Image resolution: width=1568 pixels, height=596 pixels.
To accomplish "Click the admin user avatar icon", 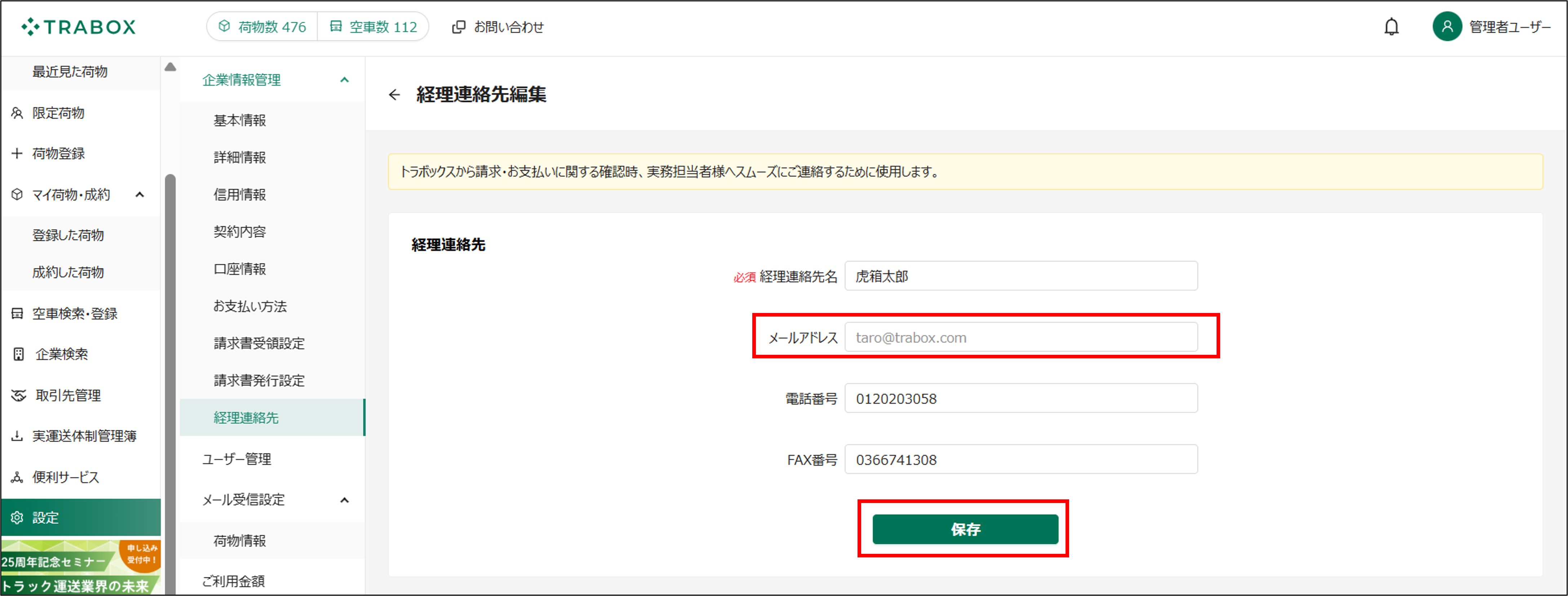I will [x=1447, y=27].
